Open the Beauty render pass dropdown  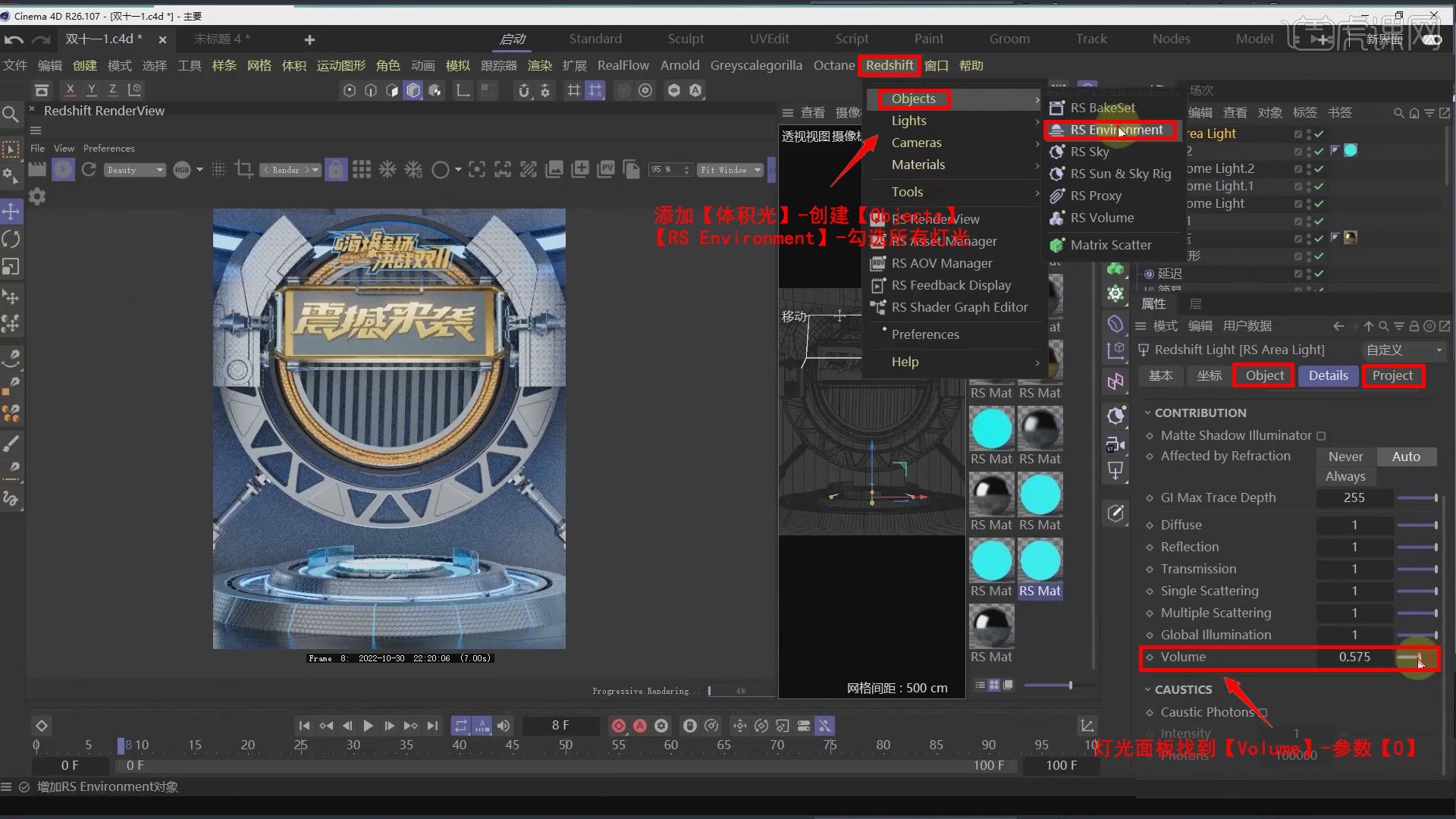(134, 169)
